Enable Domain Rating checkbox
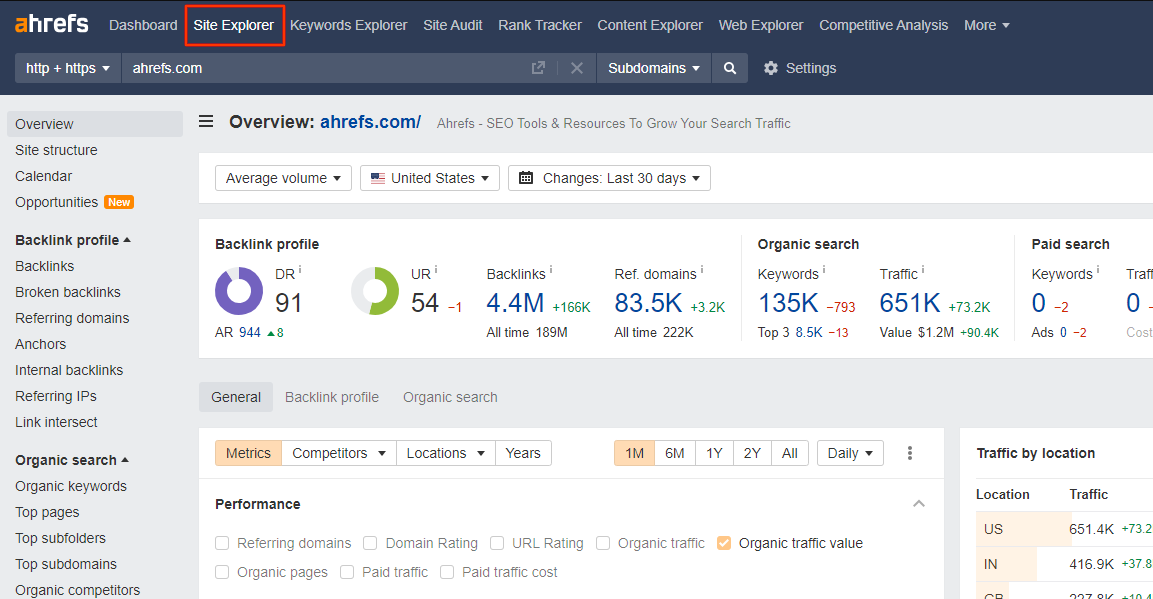Screen dimensions: 1153x599 [x=370, y=543]
